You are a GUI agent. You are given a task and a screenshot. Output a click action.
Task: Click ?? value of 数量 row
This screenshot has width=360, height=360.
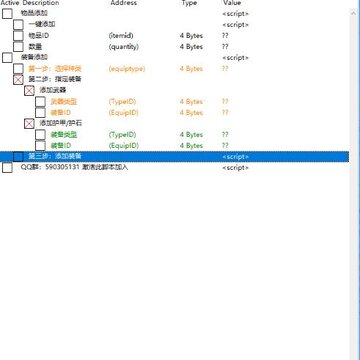[x=225, y=47]
